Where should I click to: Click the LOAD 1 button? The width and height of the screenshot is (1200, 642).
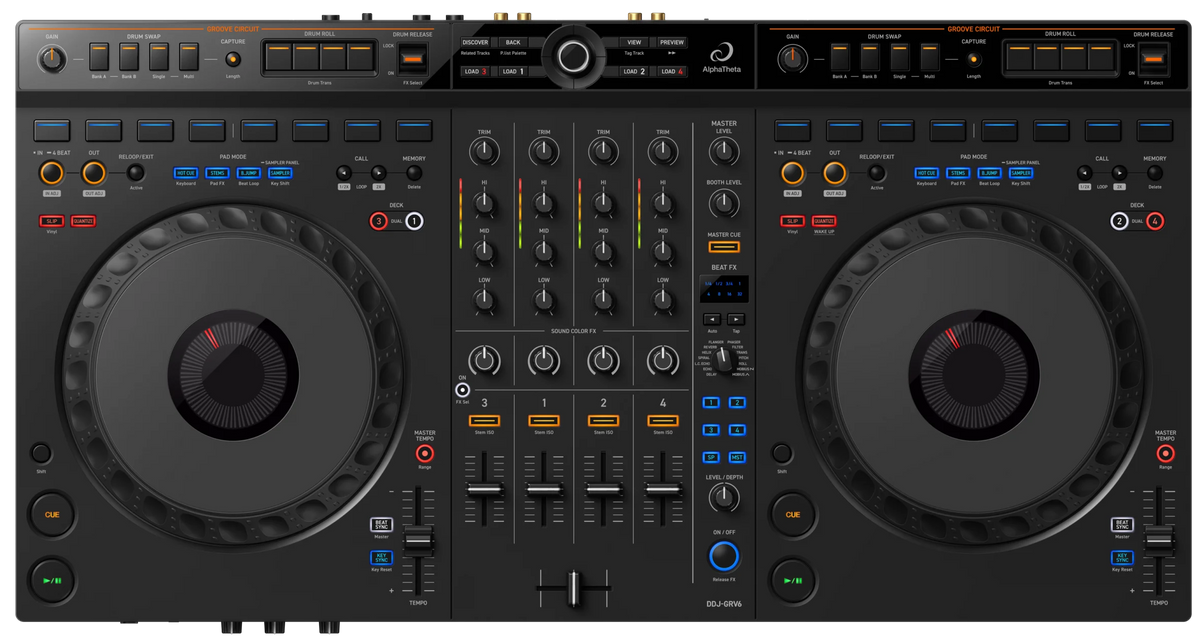513,72
